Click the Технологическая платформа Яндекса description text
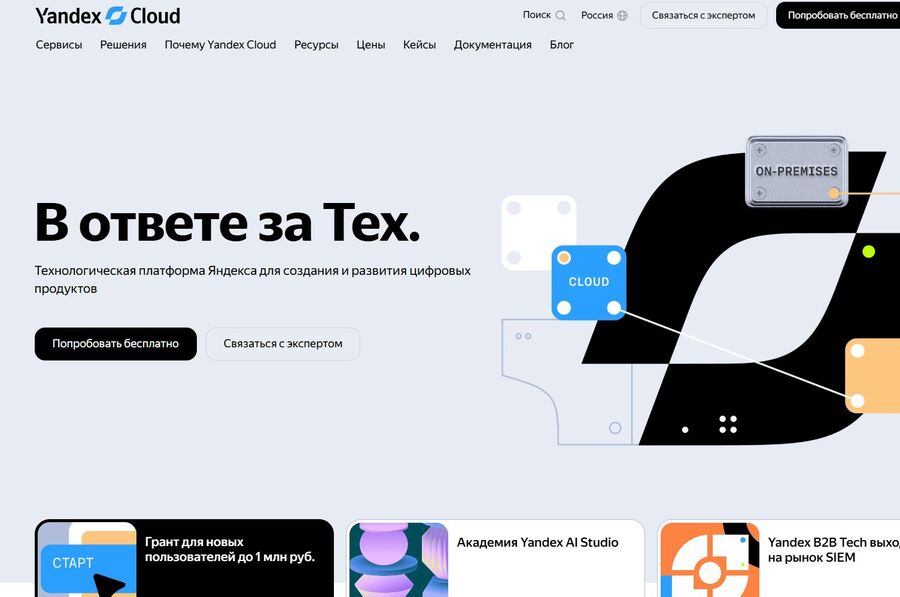Screen dimensions: 900x597 [x=253, y=280]
